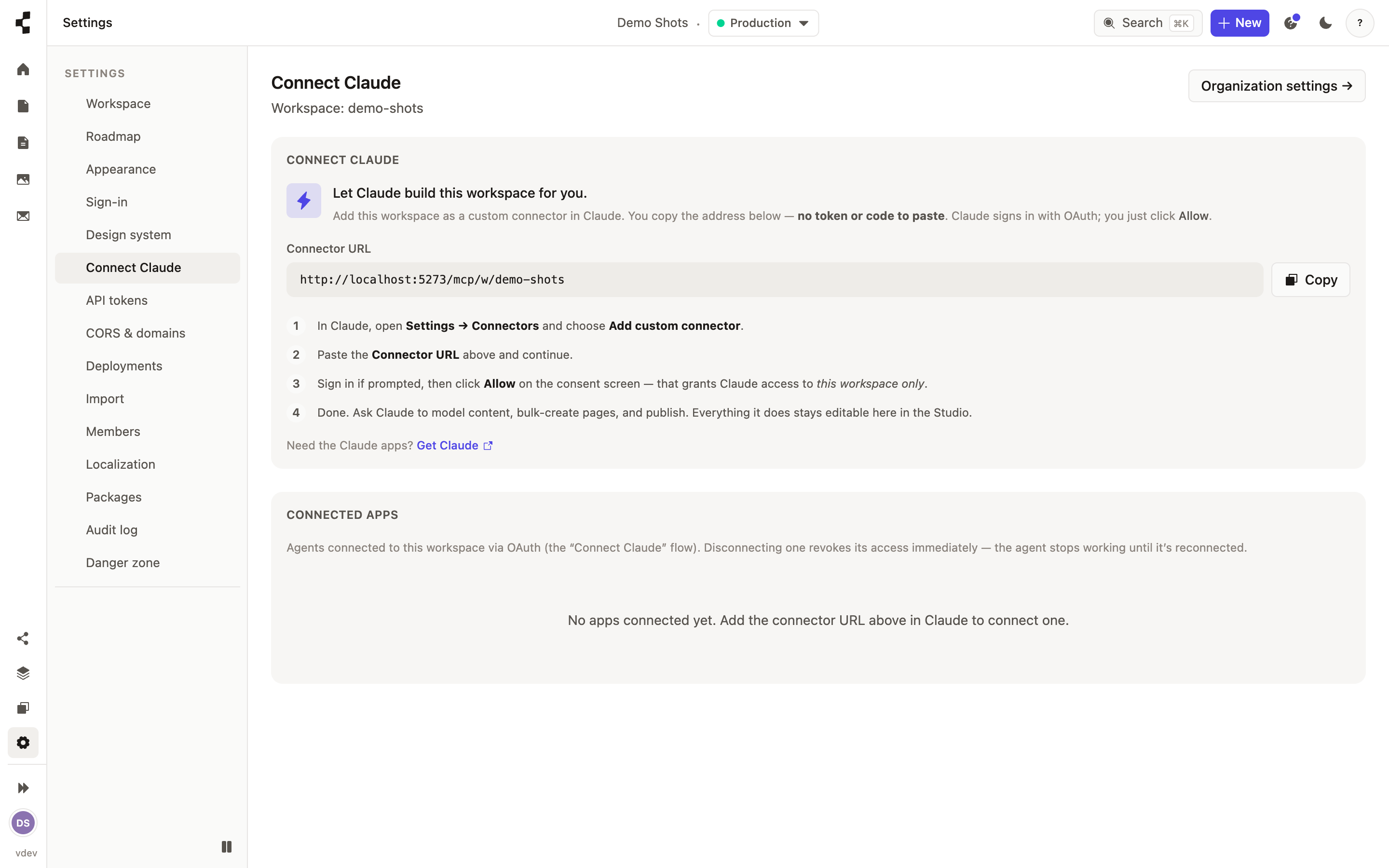Open the Production environment dropdown
Screen dimensions: 1389x868
[763, 23]
